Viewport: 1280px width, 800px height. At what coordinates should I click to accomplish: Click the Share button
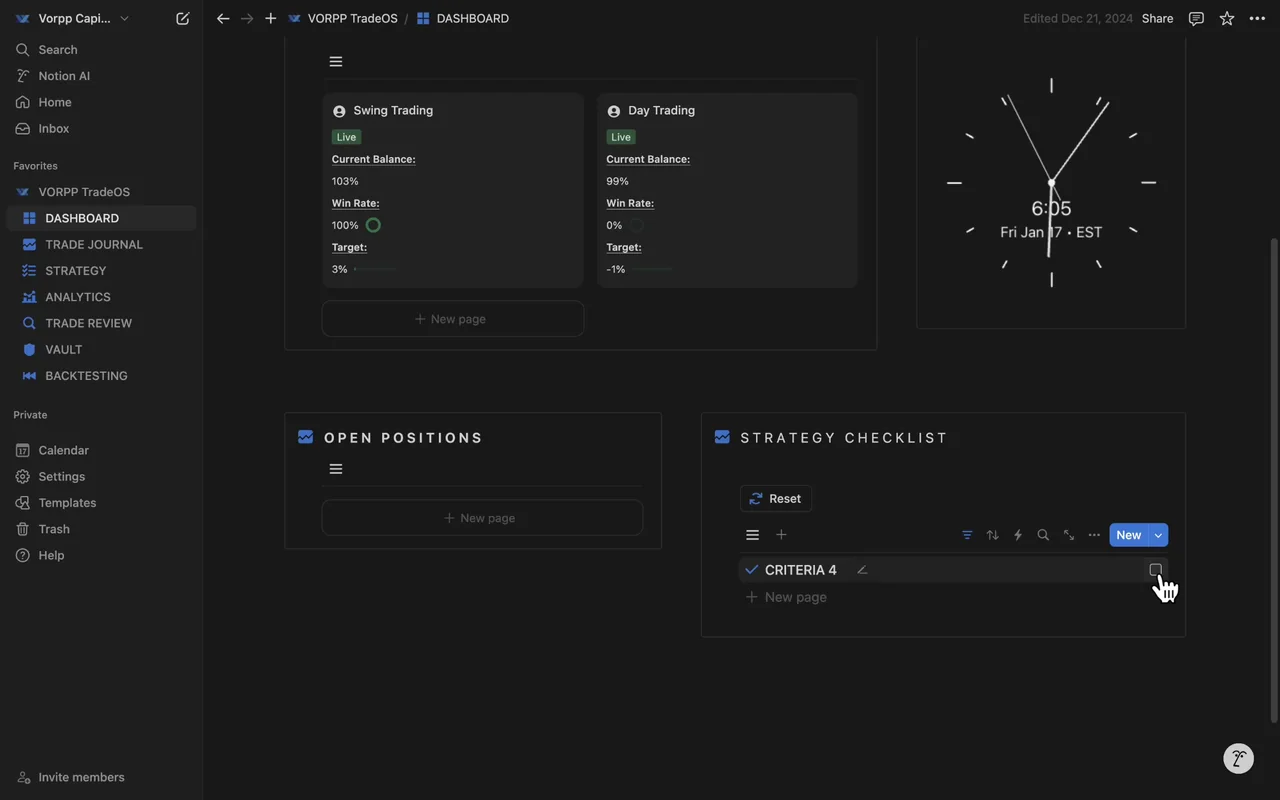point(1157,18)
